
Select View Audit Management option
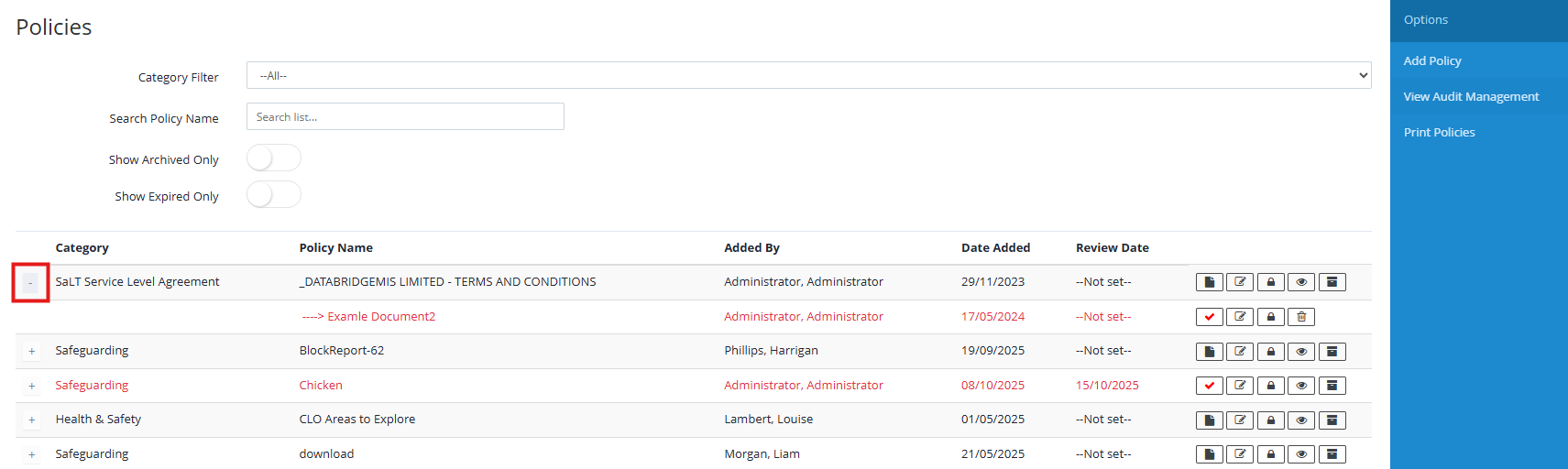point(1471,96)
